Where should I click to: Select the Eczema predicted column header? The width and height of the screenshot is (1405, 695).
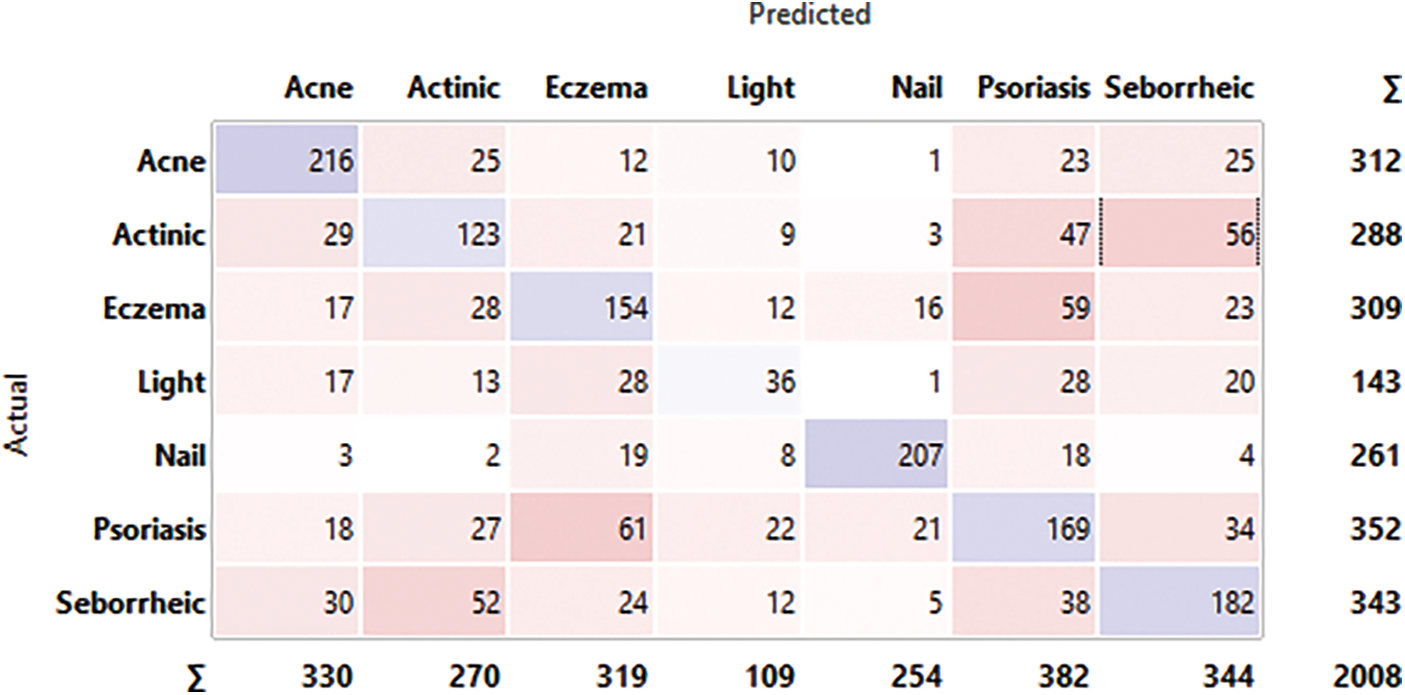(x=596, y=88)
